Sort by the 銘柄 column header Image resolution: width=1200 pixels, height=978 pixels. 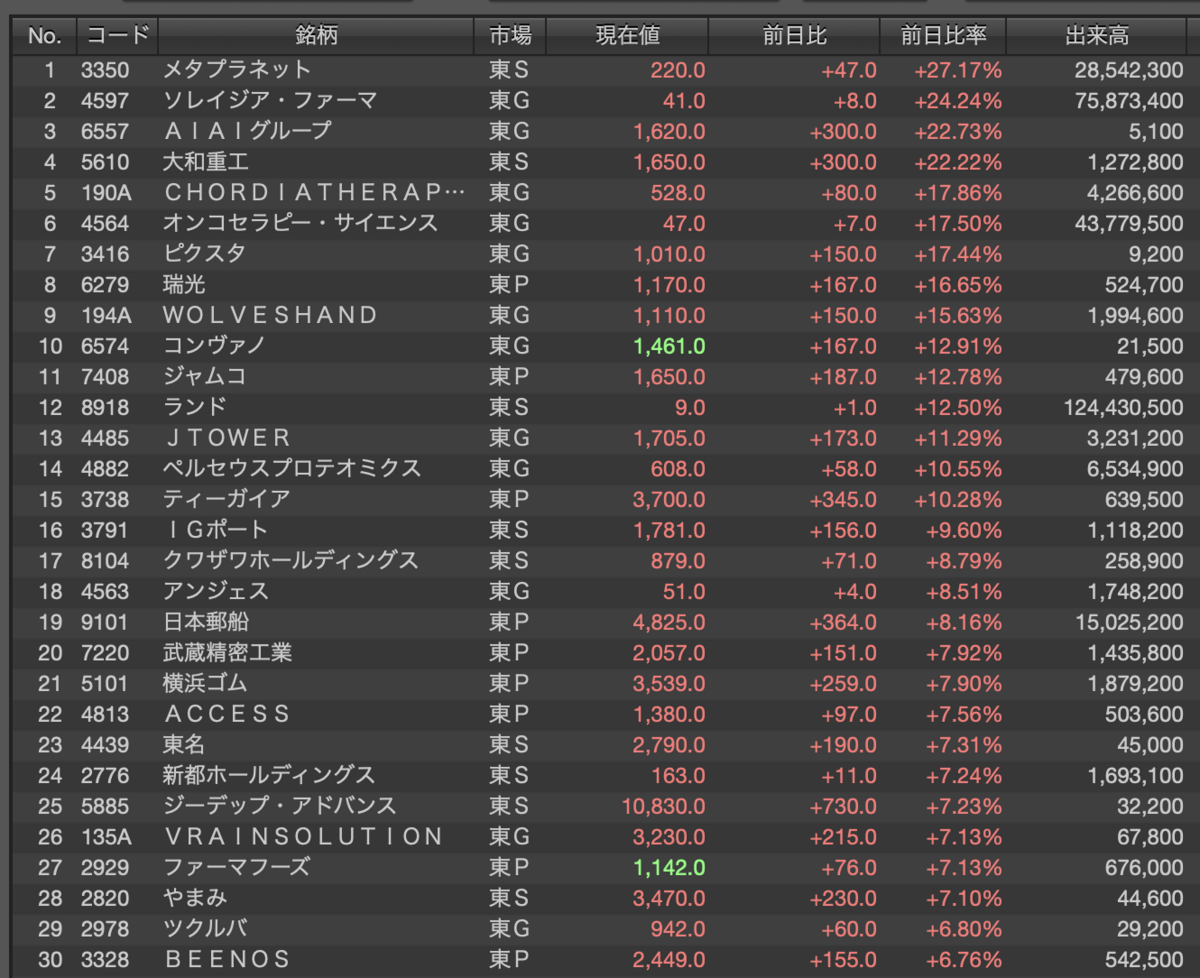[316, 37]
